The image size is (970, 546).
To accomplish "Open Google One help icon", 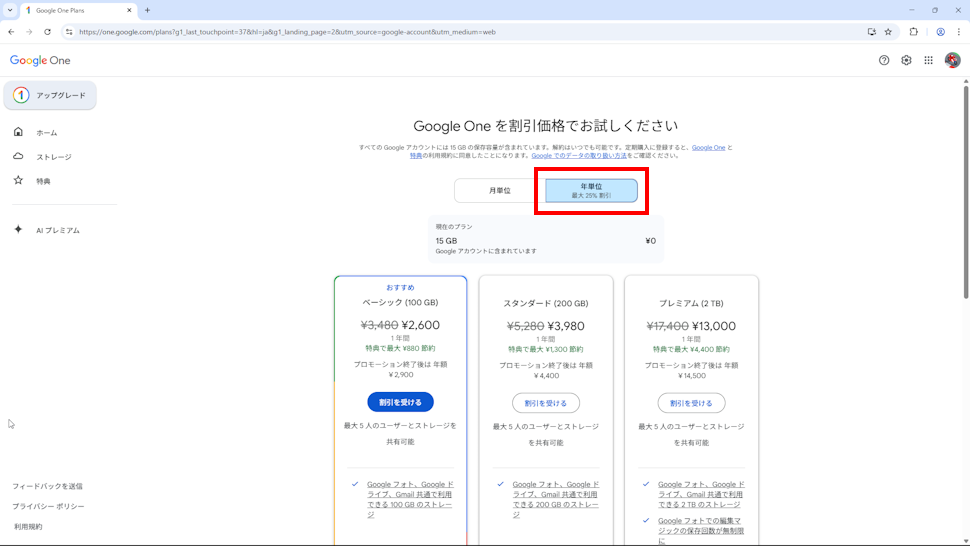I will (884, 60).
